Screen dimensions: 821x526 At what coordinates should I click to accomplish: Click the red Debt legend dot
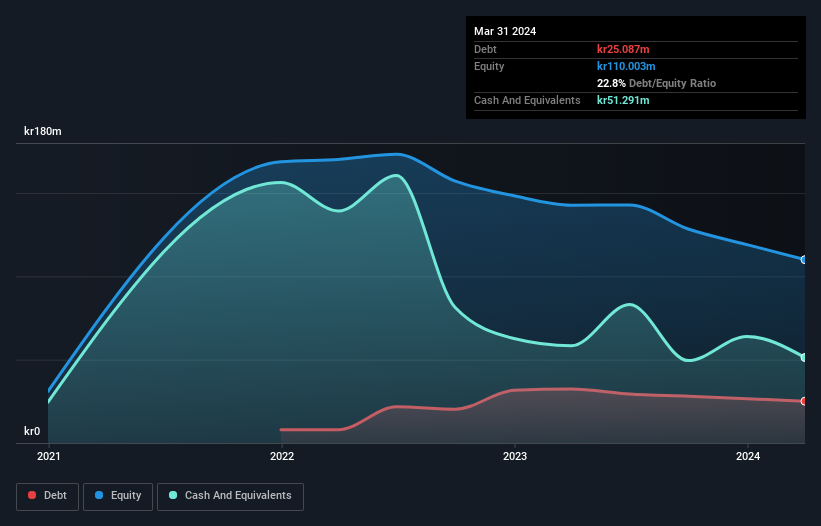pos(32,495)
